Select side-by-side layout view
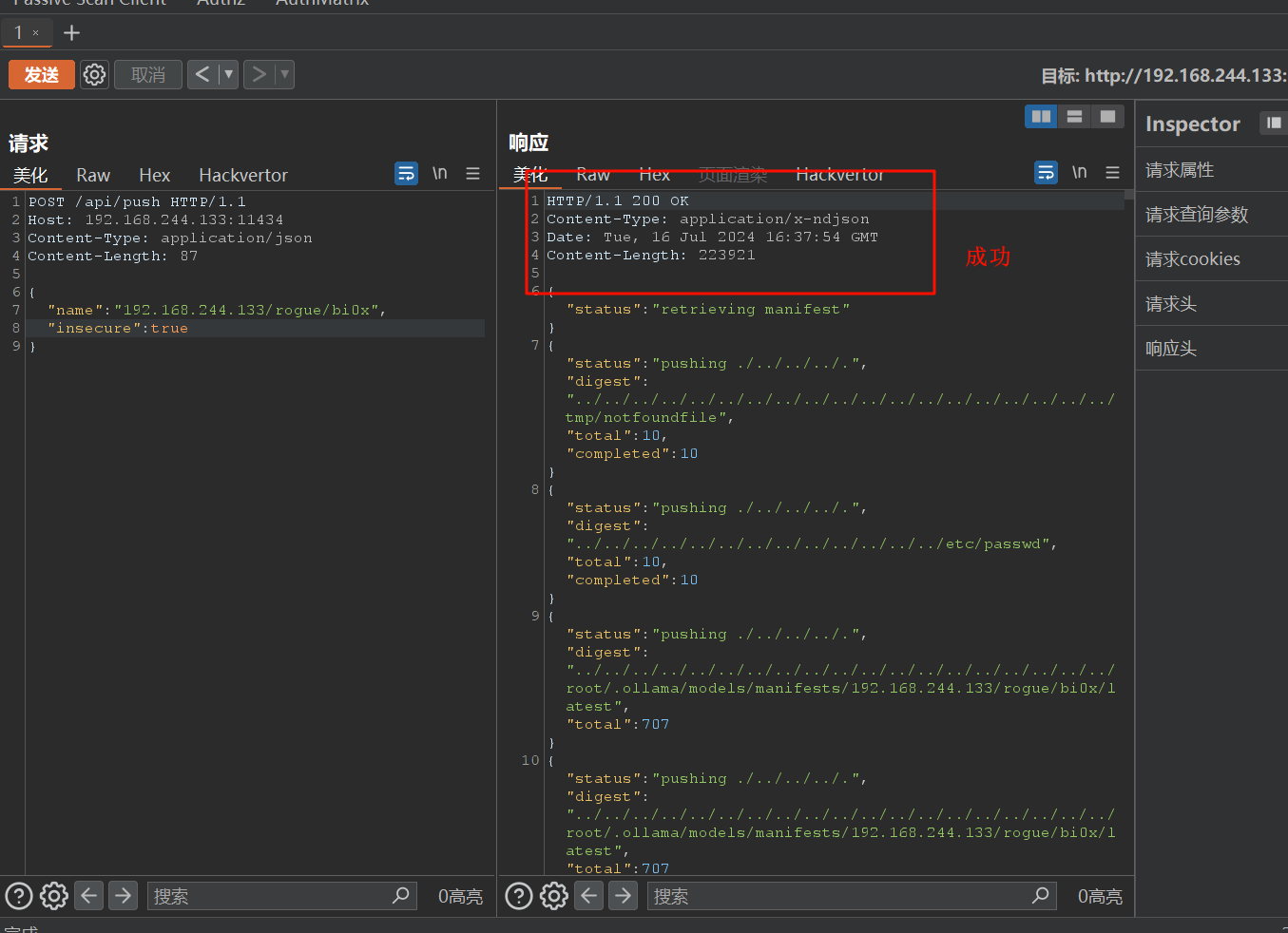 point(1042,116)
